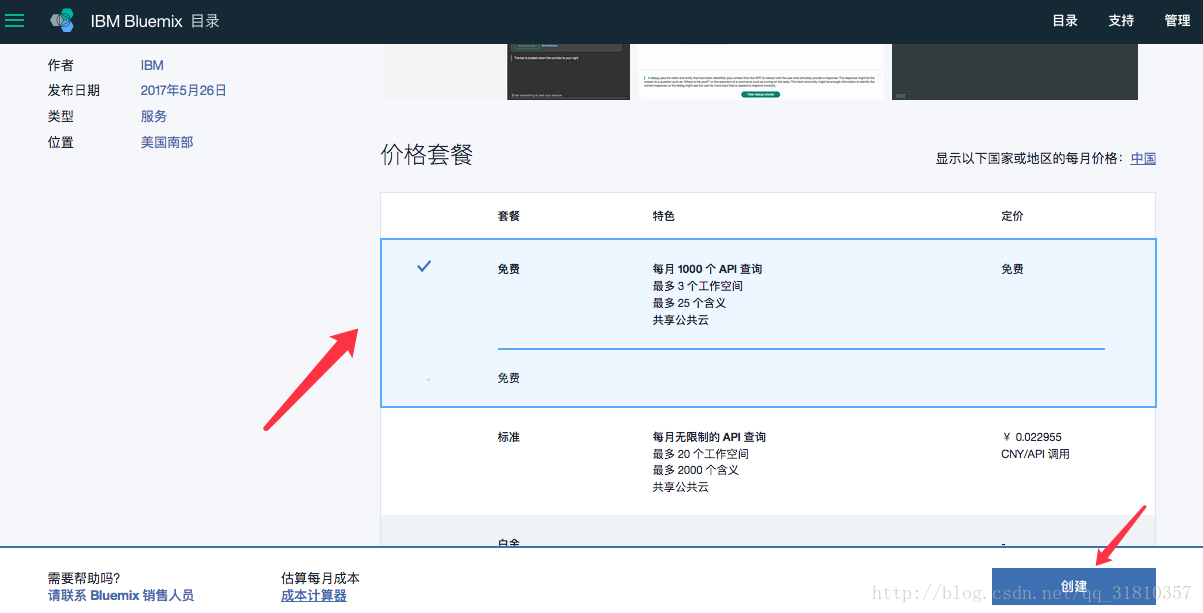The width and height of the screenshot is (1203, 613).
Task: Open the third dark screenshot thumbnail
Action: coord(1015,71)
